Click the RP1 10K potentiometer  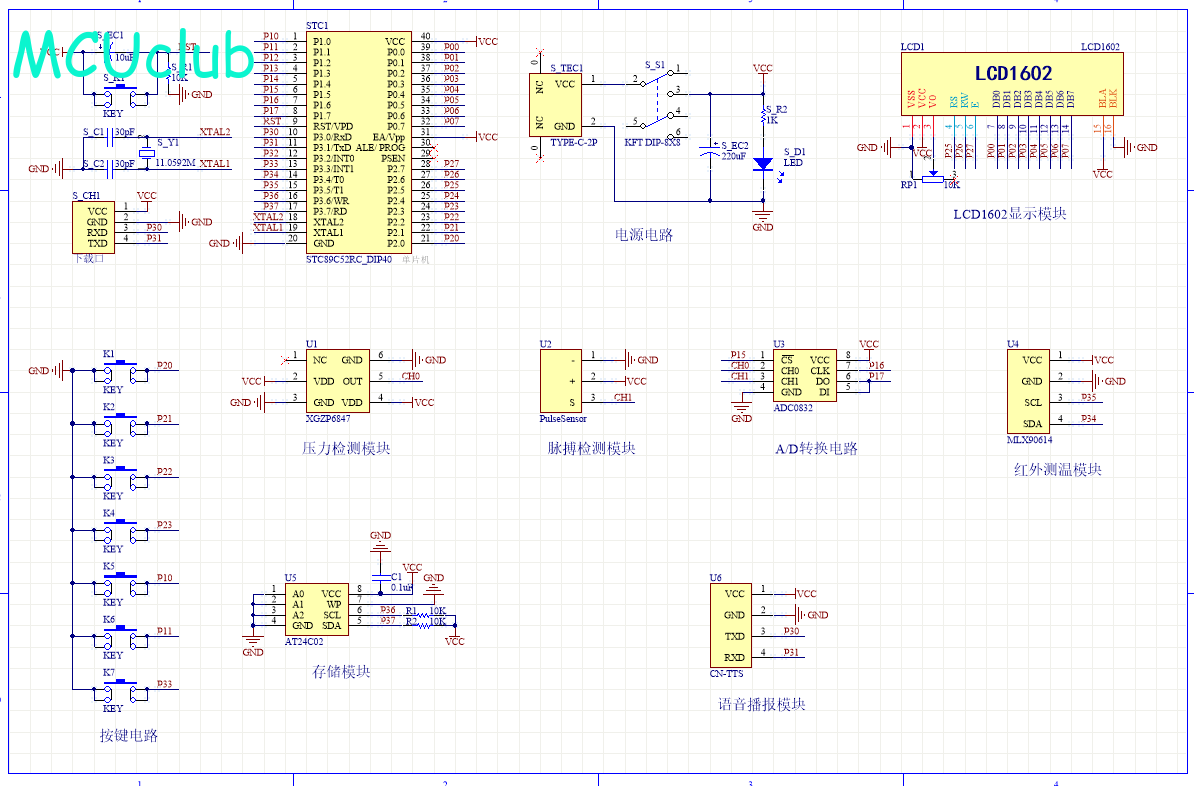933,178
